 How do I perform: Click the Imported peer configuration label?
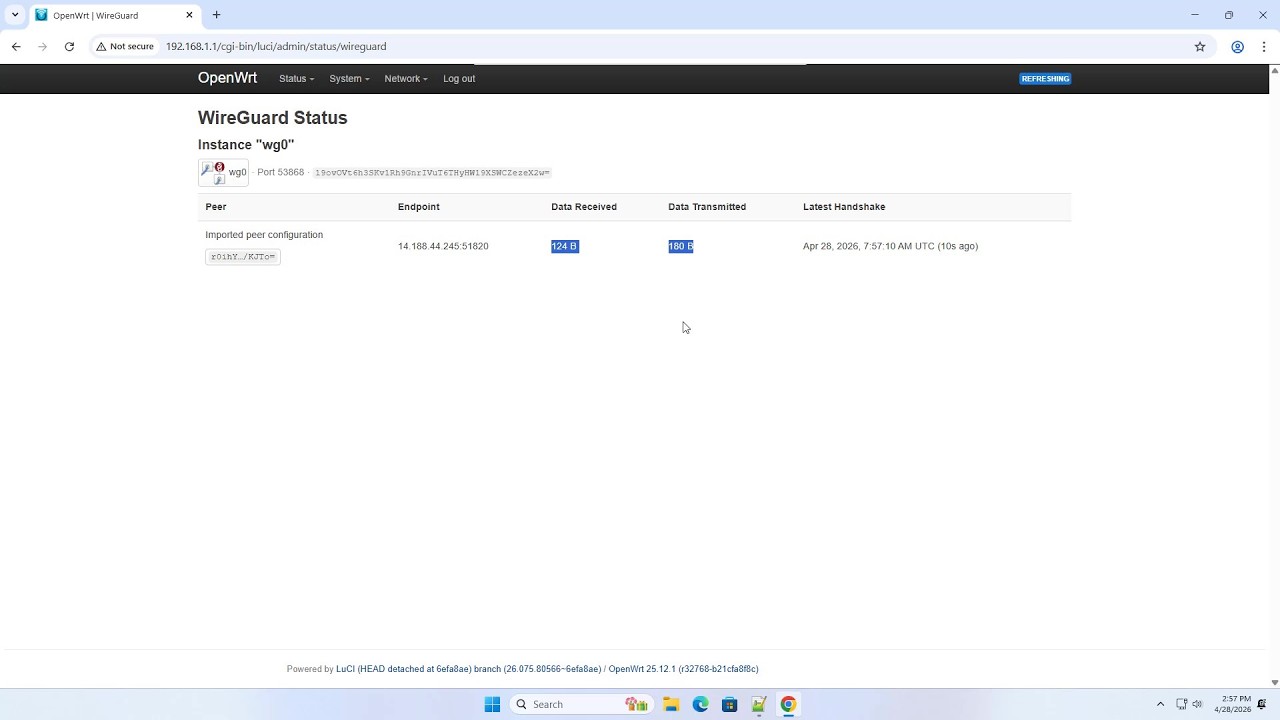[x=264, y=234]
